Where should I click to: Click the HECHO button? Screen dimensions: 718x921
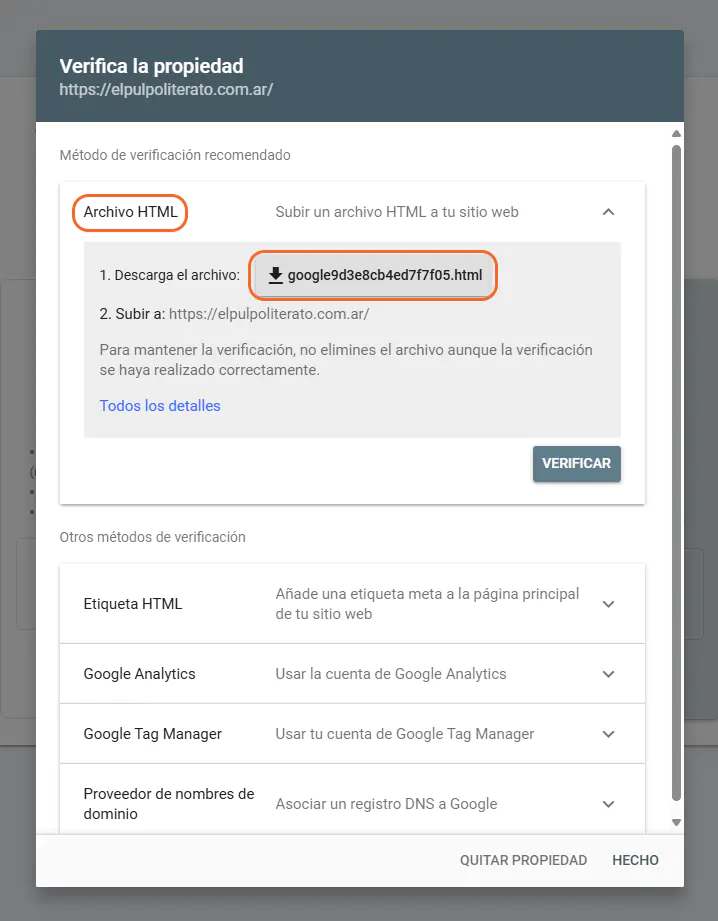[x=635, y=860]
